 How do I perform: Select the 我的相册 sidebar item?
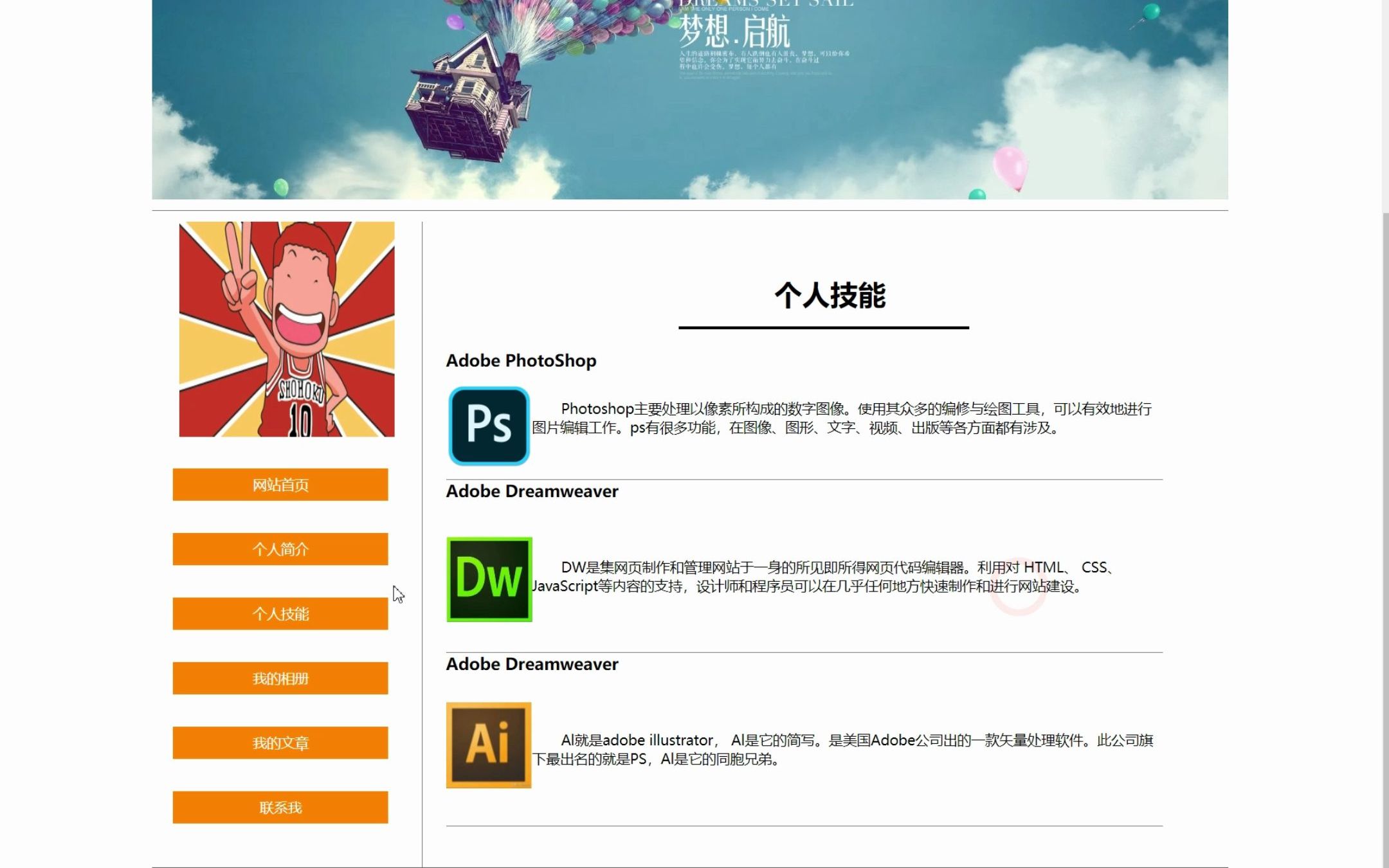[280, 678]
